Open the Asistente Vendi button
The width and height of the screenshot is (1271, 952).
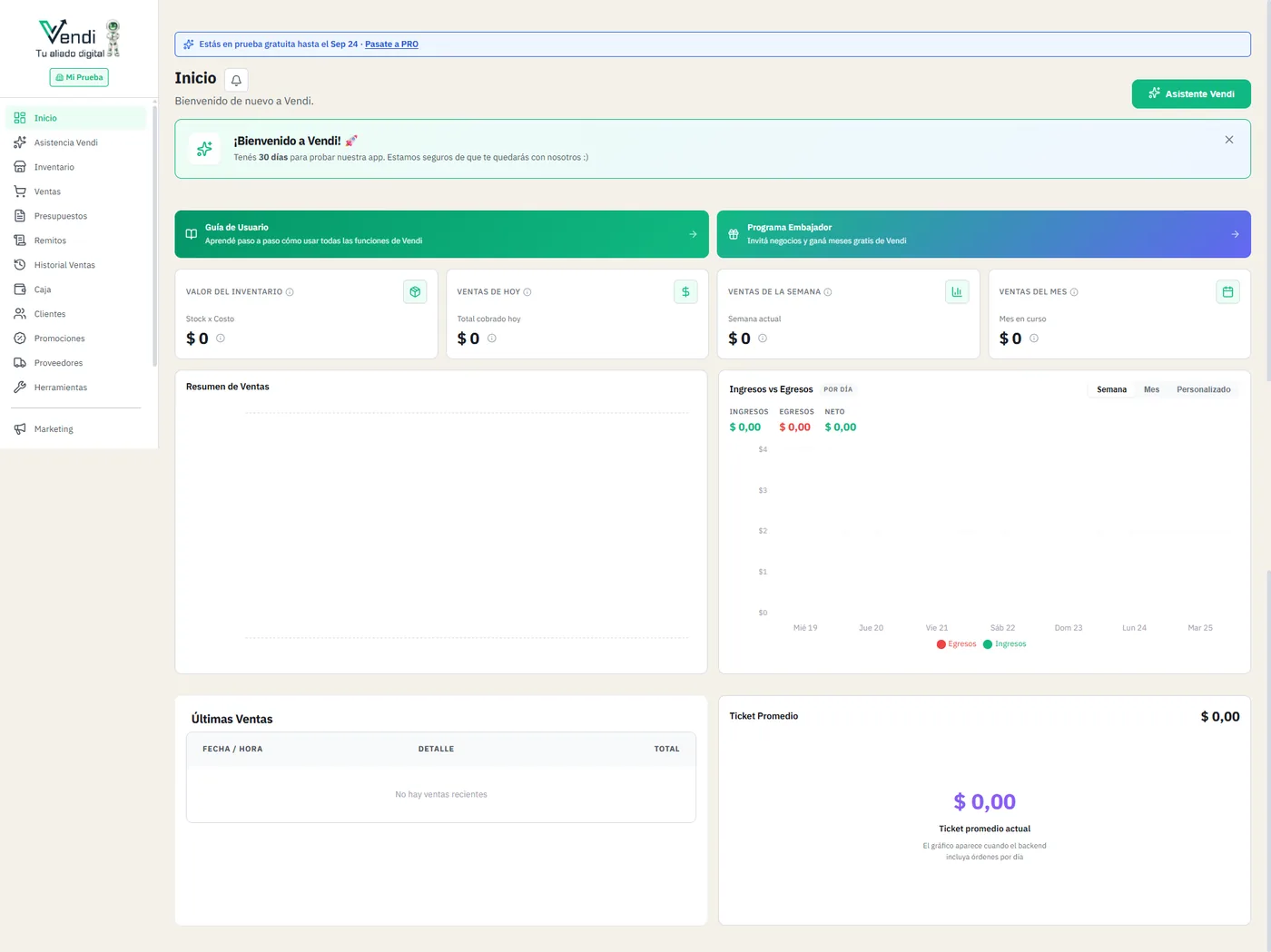(1191, 93)
